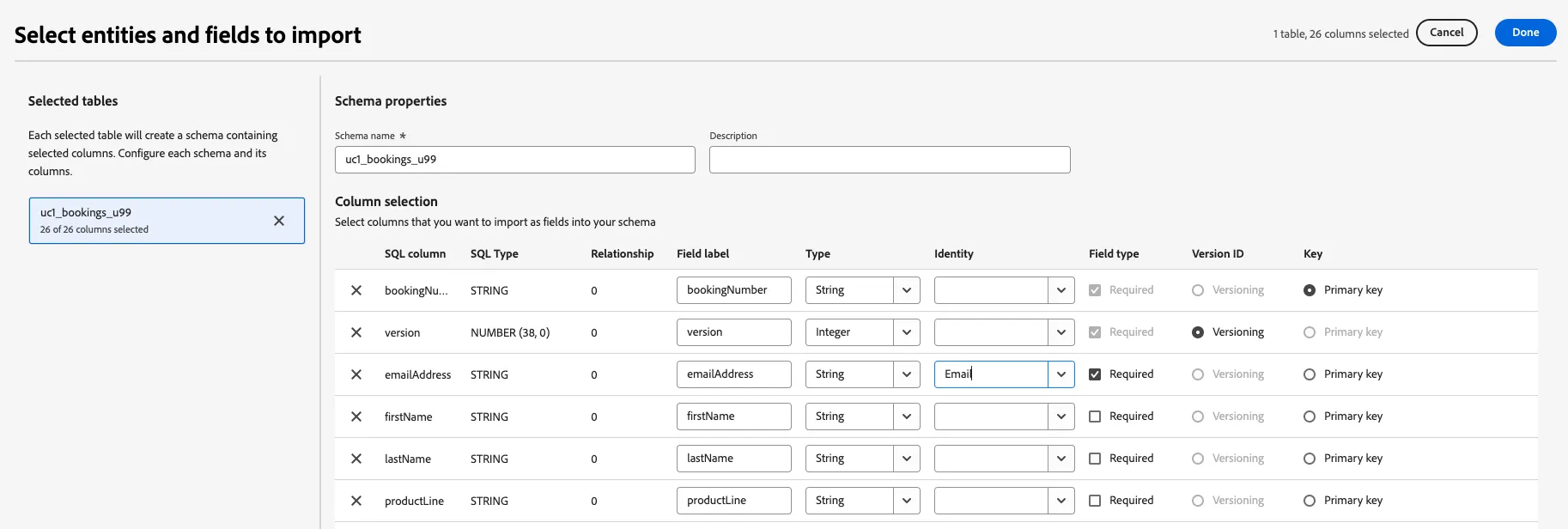Click the Version ID column header
1568x529 pixels.
[1218, 254]
